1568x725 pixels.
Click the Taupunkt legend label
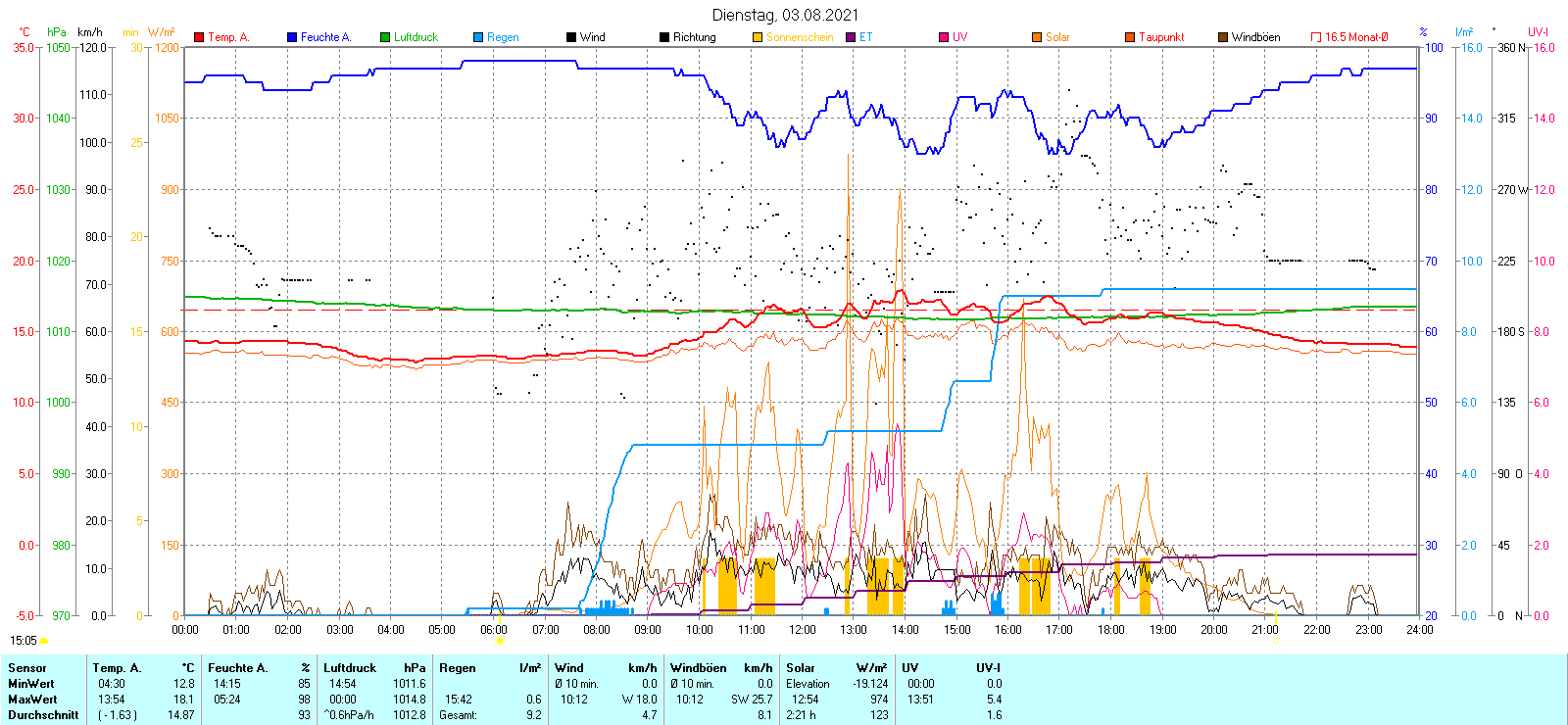coord(1161,37)
